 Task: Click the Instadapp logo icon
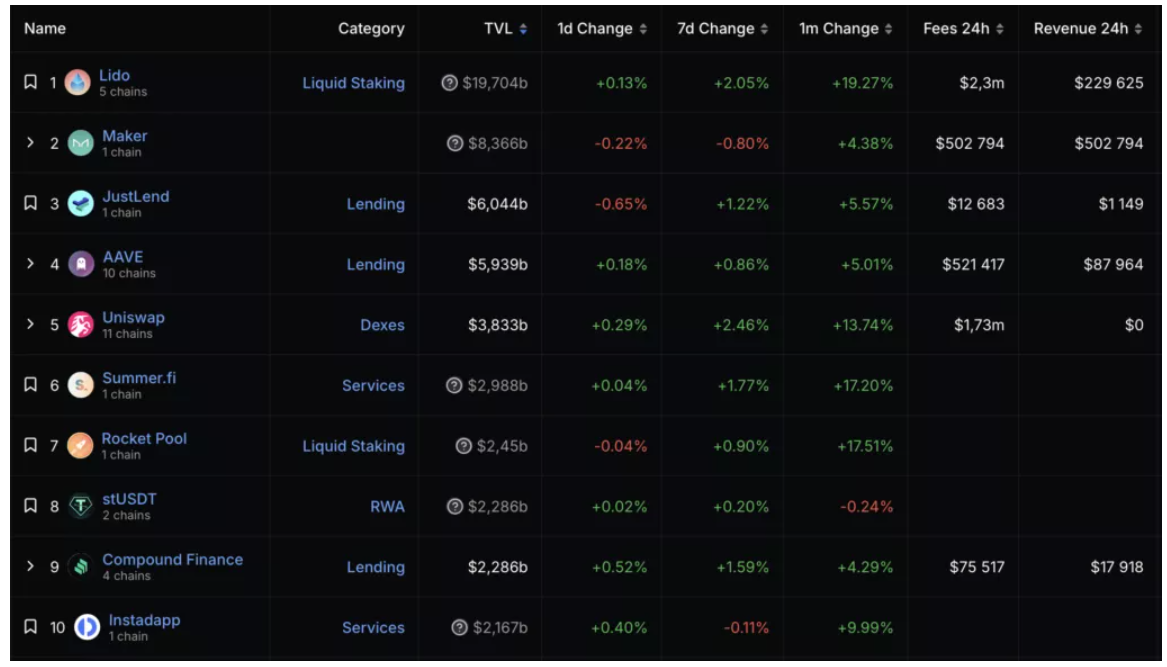87,628
